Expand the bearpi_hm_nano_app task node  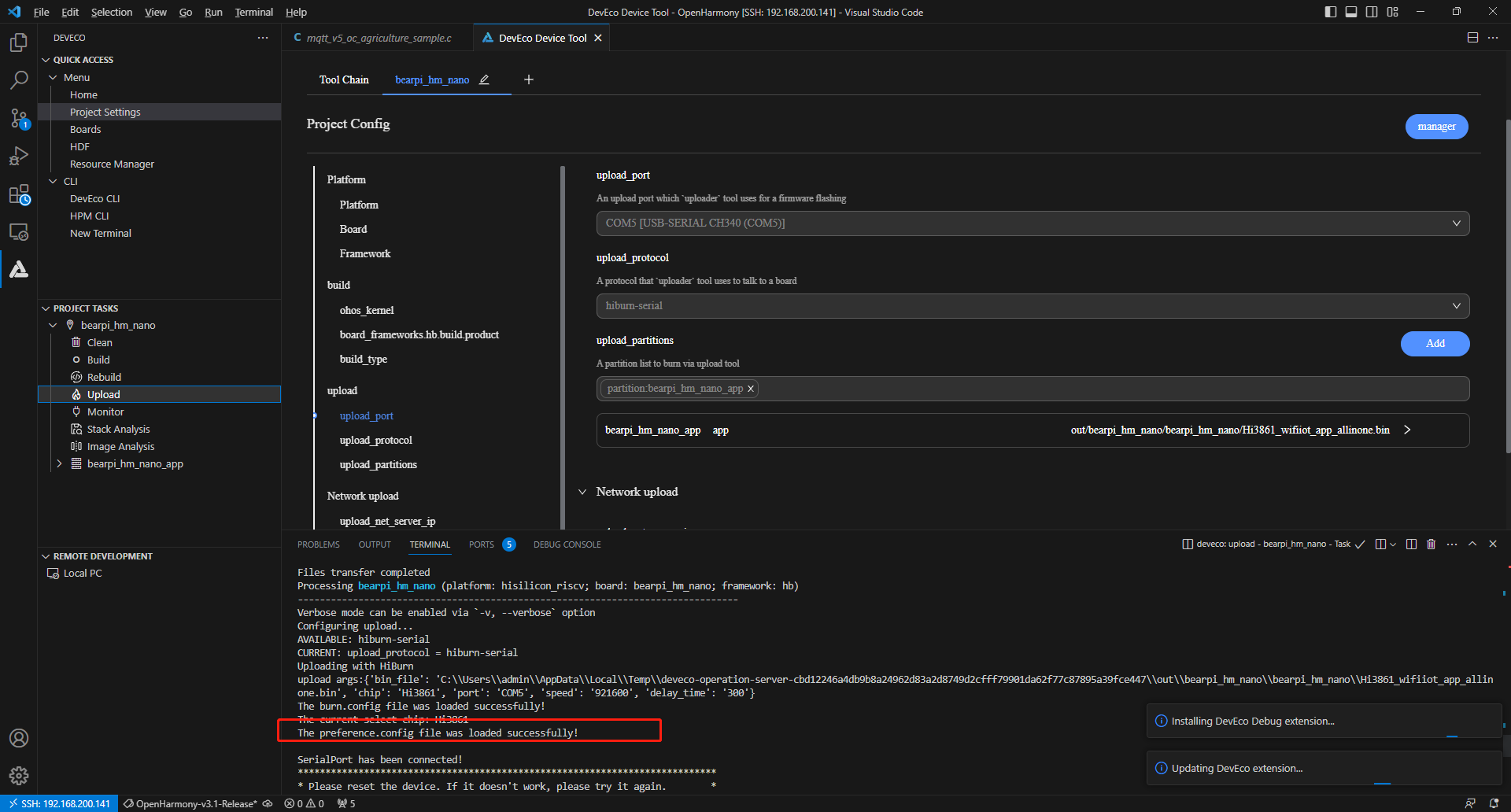click(59, 463)
